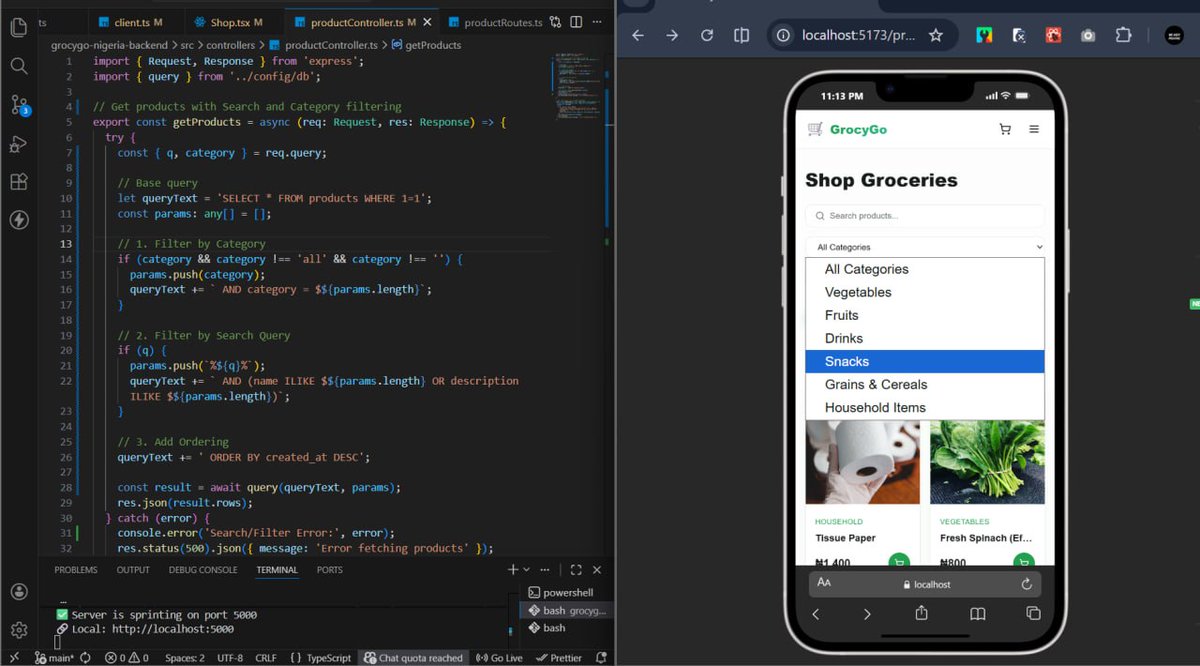The image size is (1200, 666).
Task: Change language mode from TypeScript
Action: tap(329, 658)
